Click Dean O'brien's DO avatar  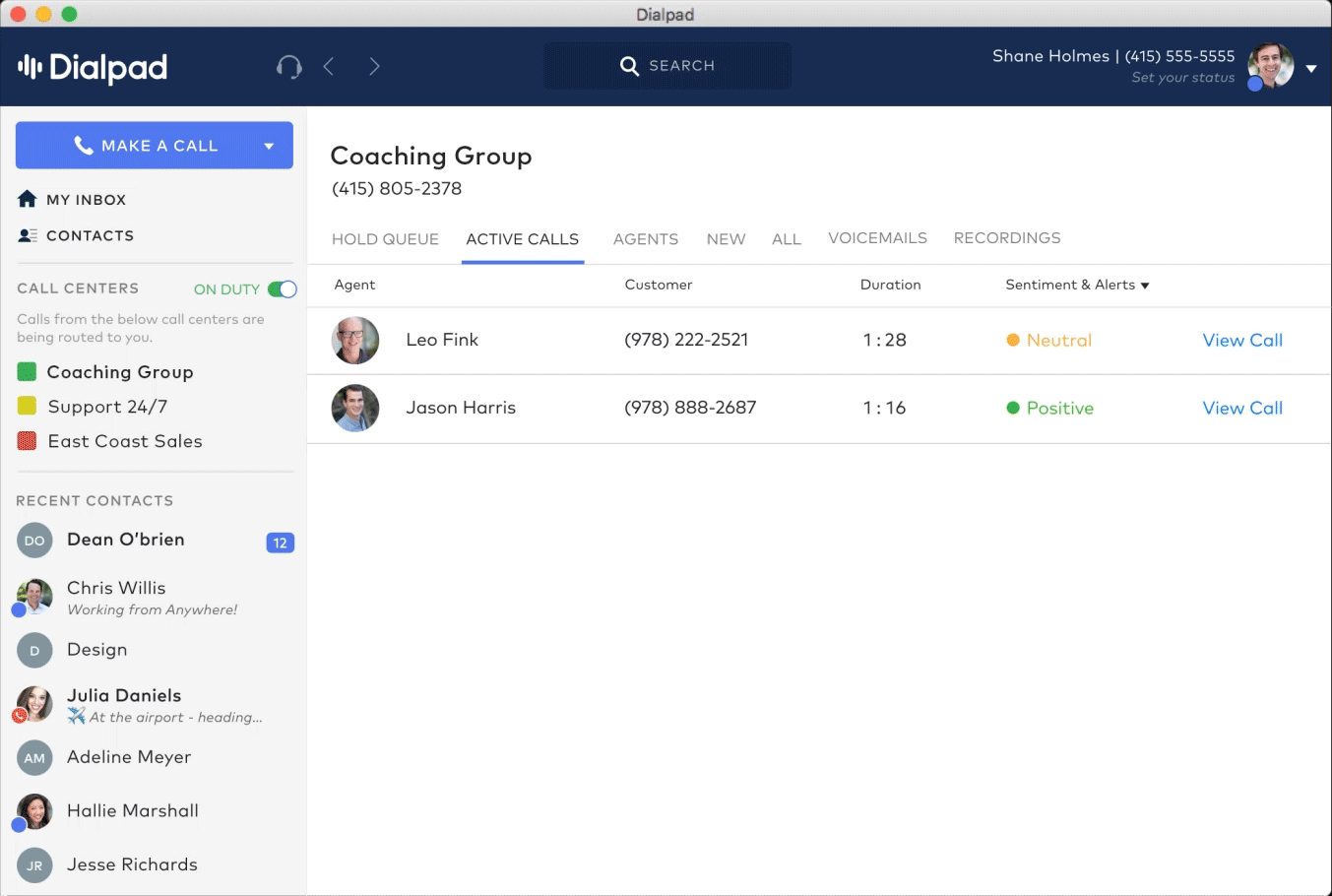pos(34,541)
